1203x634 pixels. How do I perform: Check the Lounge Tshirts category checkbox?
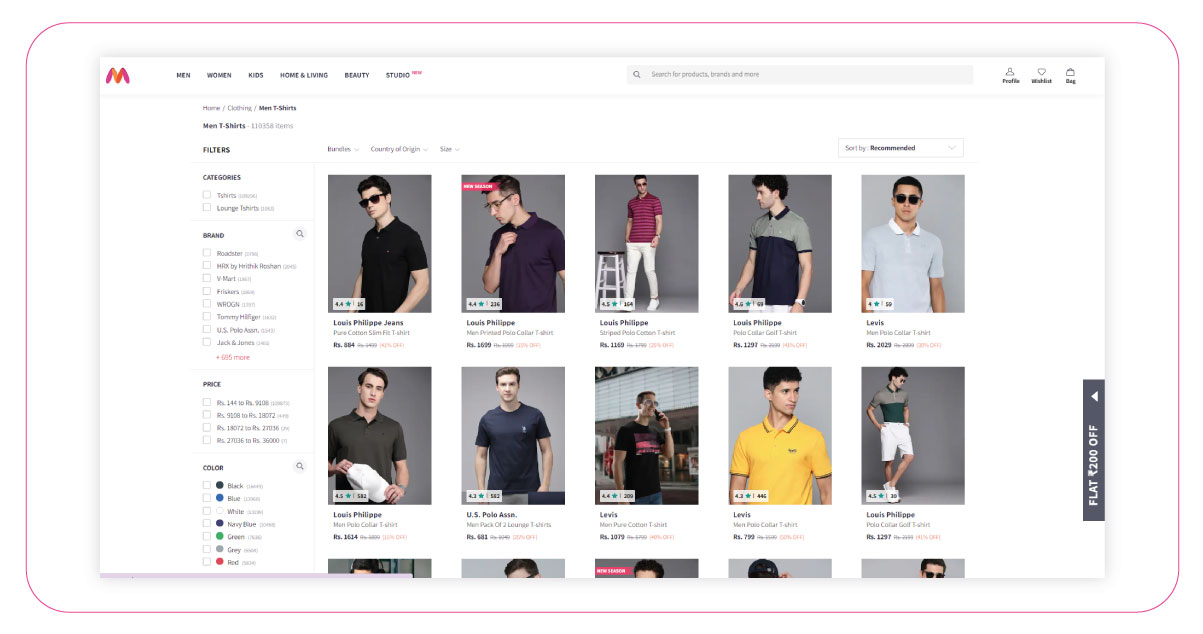[x=207, y=208]
